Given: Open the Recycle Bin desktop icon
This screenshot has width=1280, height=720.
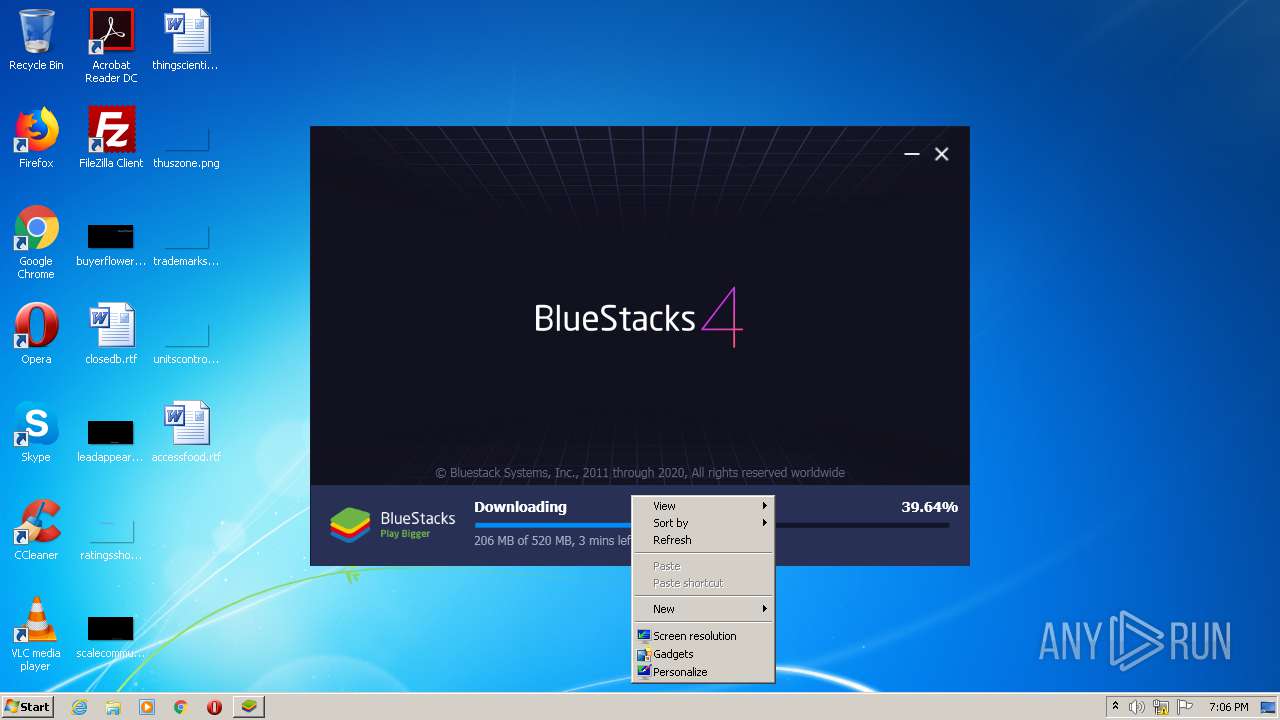Looking at the screenshot, I should click(36, 40).
